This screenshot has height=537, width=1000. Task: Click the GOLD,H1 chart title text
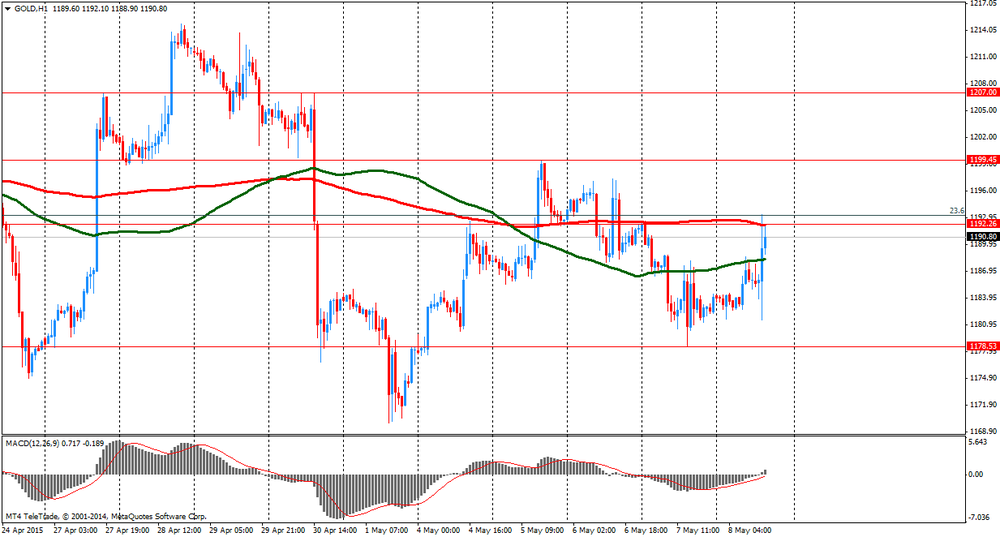[31, 9]
